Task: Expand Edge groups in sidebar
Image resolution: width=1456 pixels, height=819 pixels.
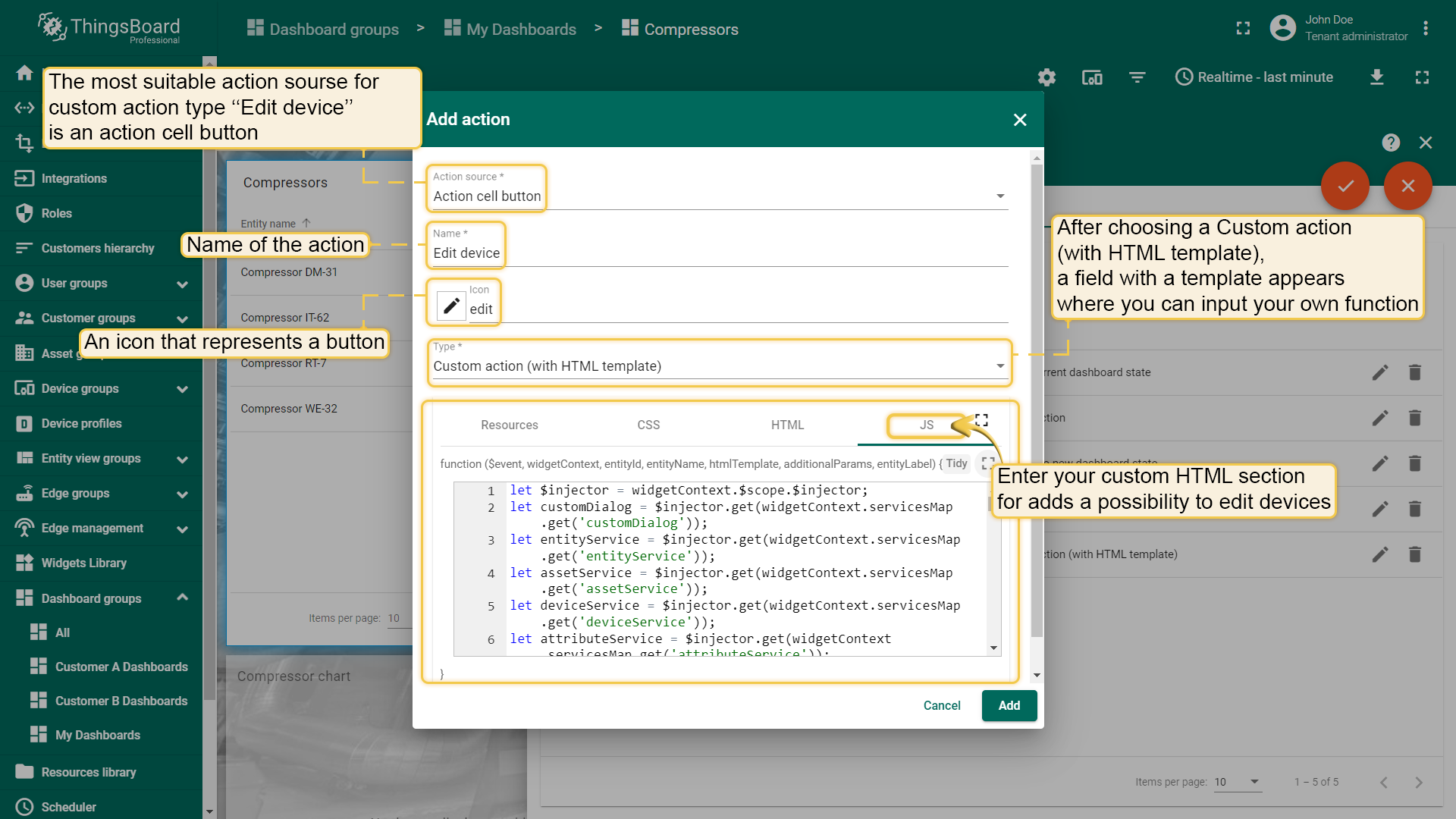Action: (182, 494)
